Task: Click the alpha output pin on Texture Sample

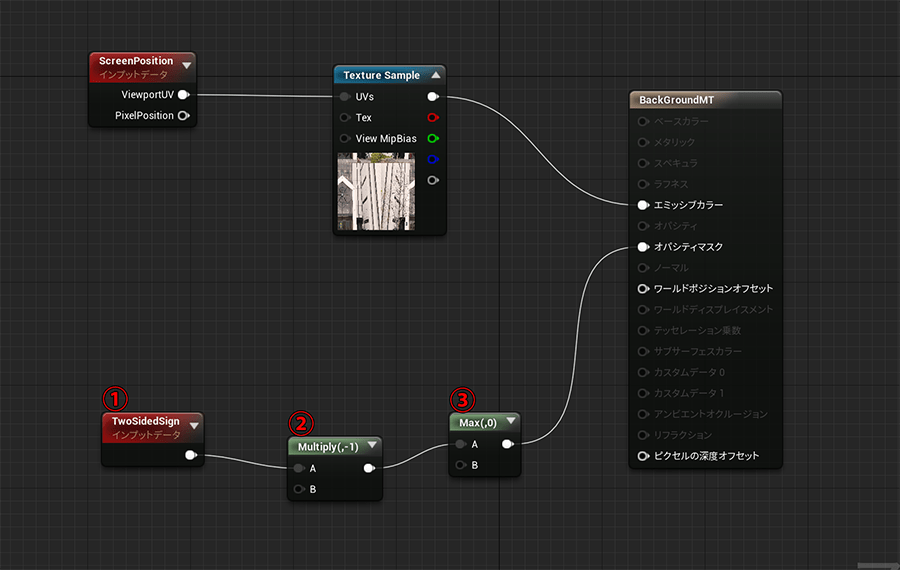Action: point(432,180)
